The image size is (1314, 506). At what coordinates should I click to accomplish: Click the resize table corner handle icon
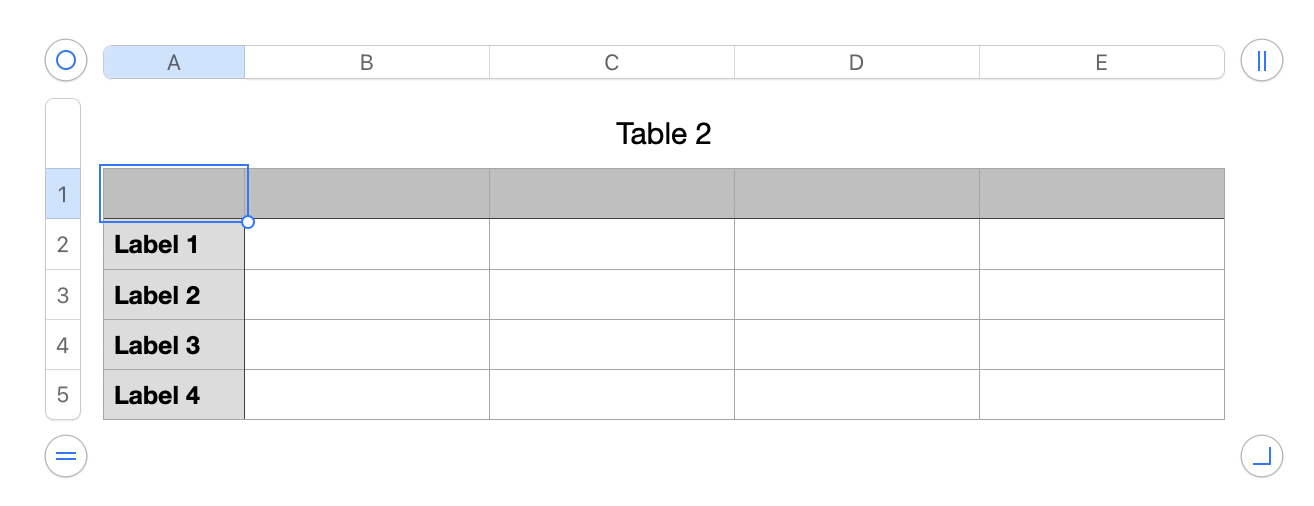tap(1261, 457)
